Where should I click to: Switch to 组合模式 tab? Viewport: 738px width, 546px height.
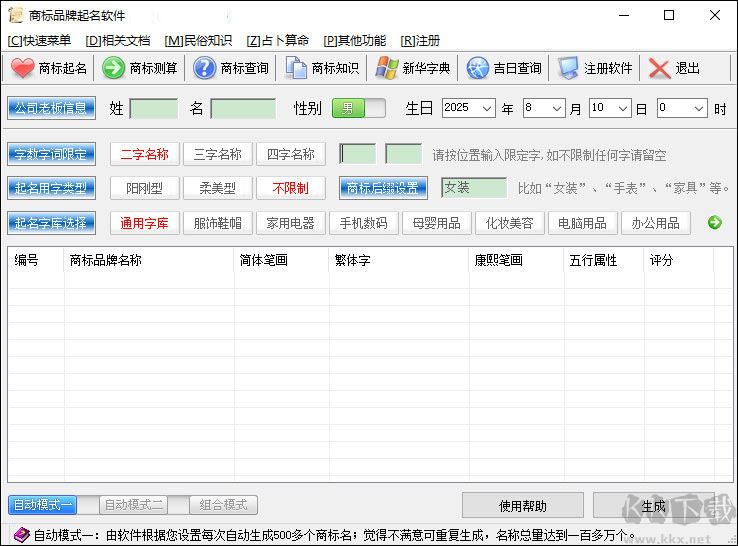(223, 505)
